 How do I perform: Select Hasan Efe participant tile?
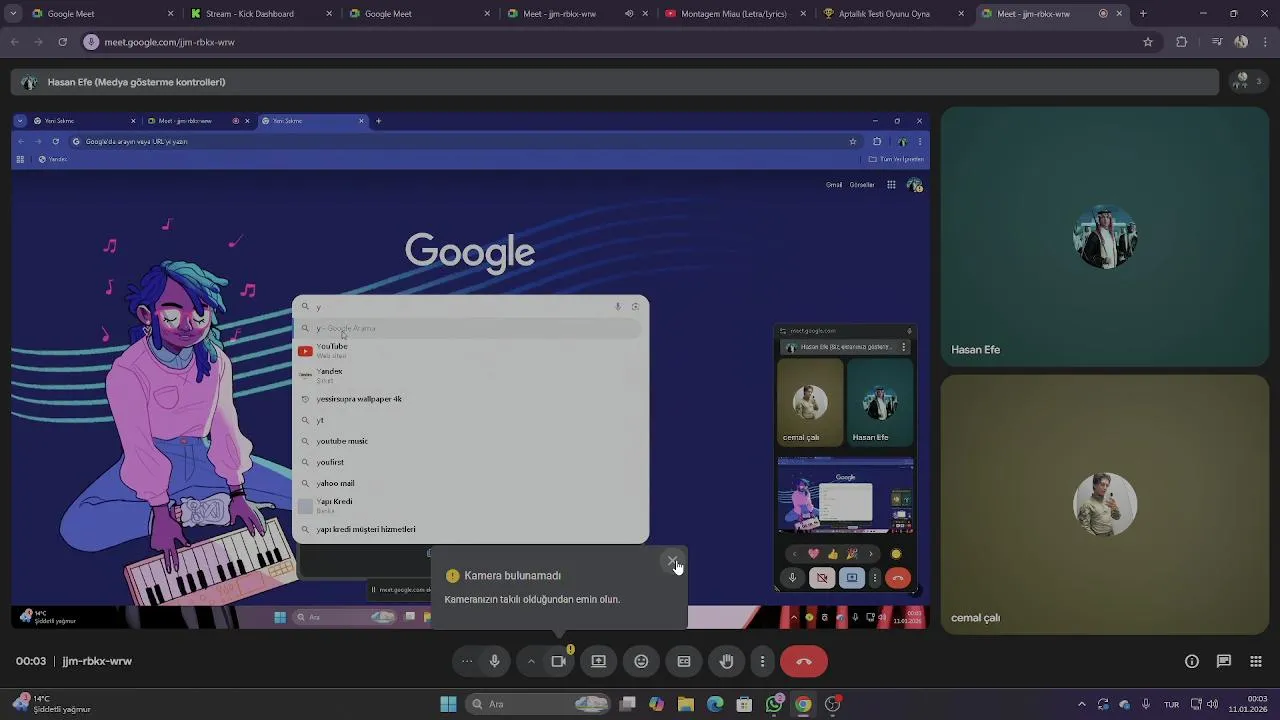[1105, 237]
